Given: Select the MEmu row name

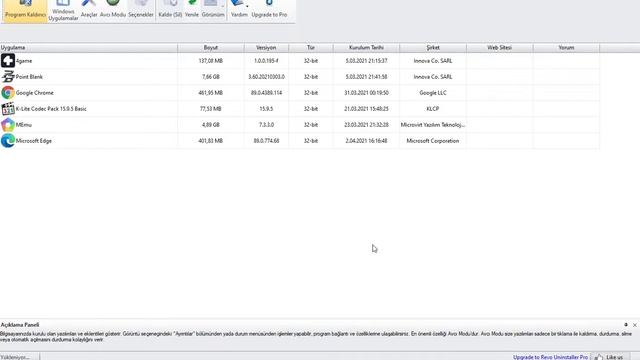Looking at the screenshot, I should pos(24,124).
